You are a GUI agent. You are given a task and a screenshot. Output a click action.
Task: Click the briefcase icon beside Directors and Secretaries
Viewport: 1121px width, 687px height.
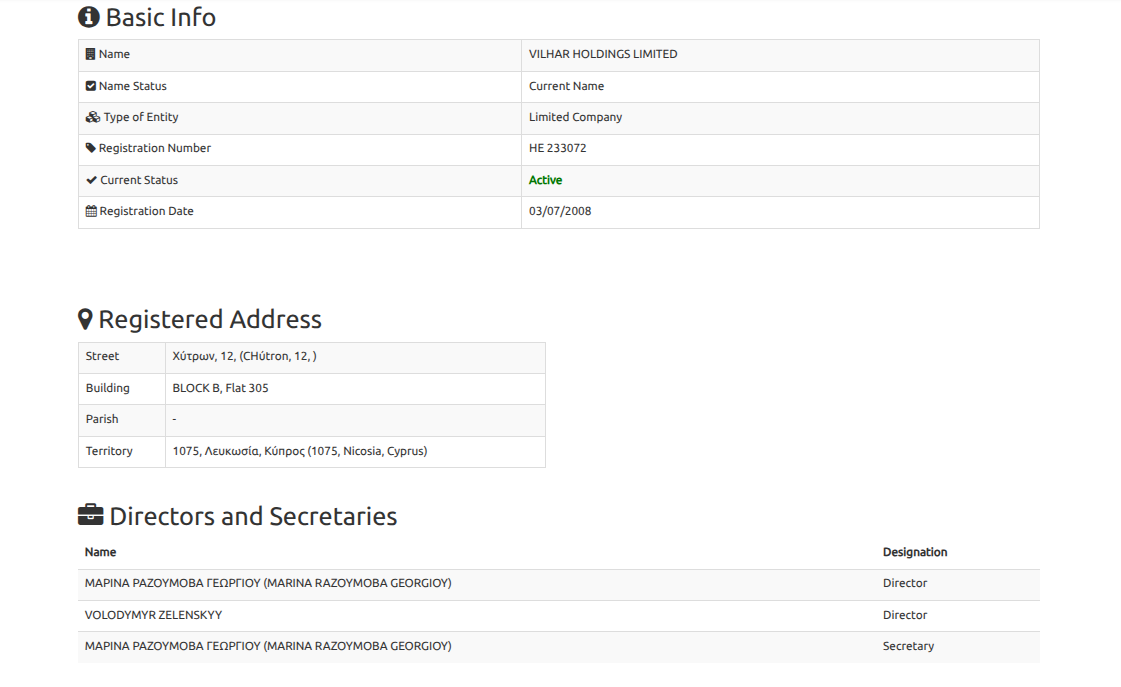pos(90,516)
